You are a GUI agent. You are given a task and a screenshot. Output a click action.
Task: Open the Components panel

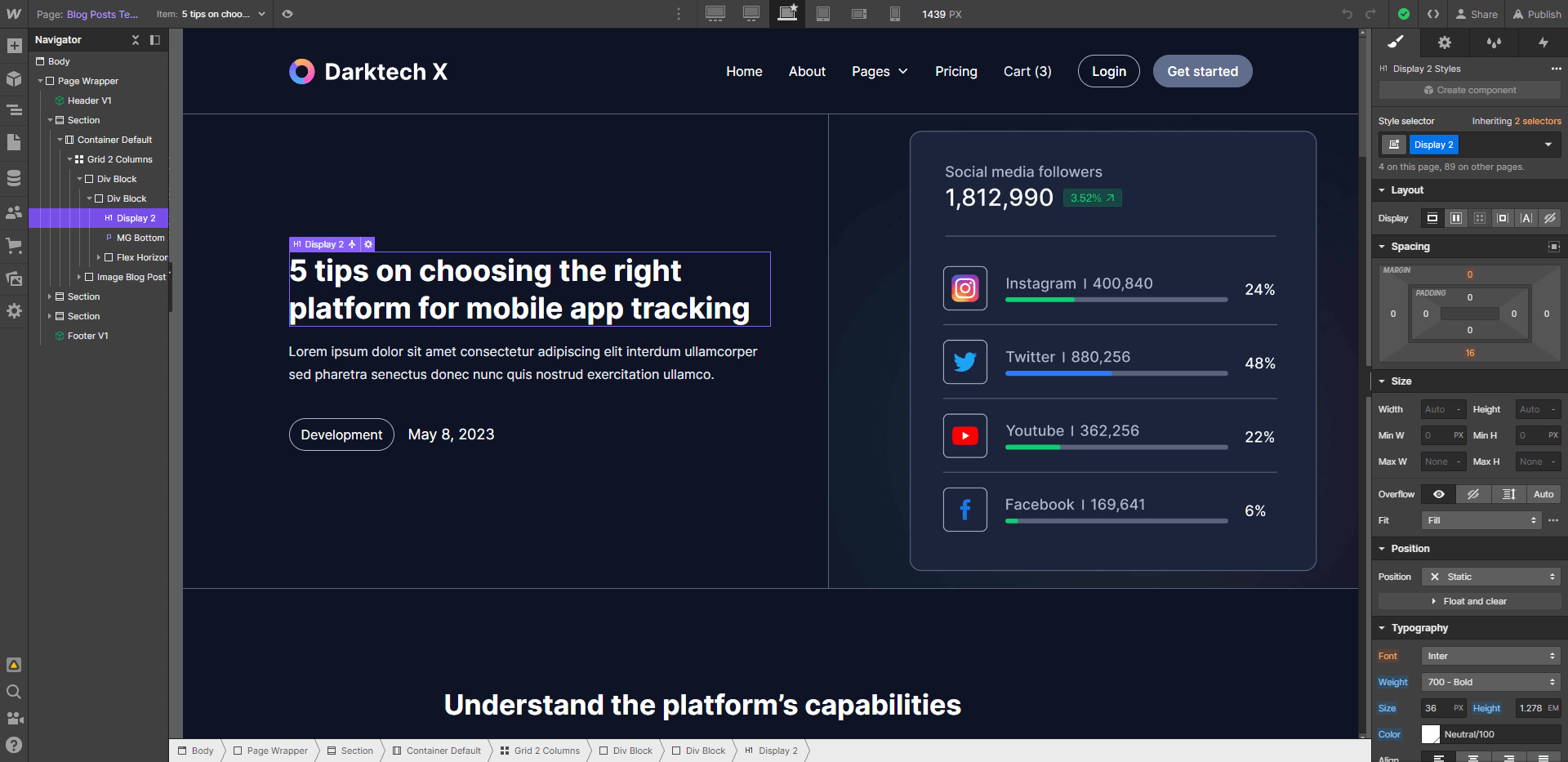click(x=14, y=79)
